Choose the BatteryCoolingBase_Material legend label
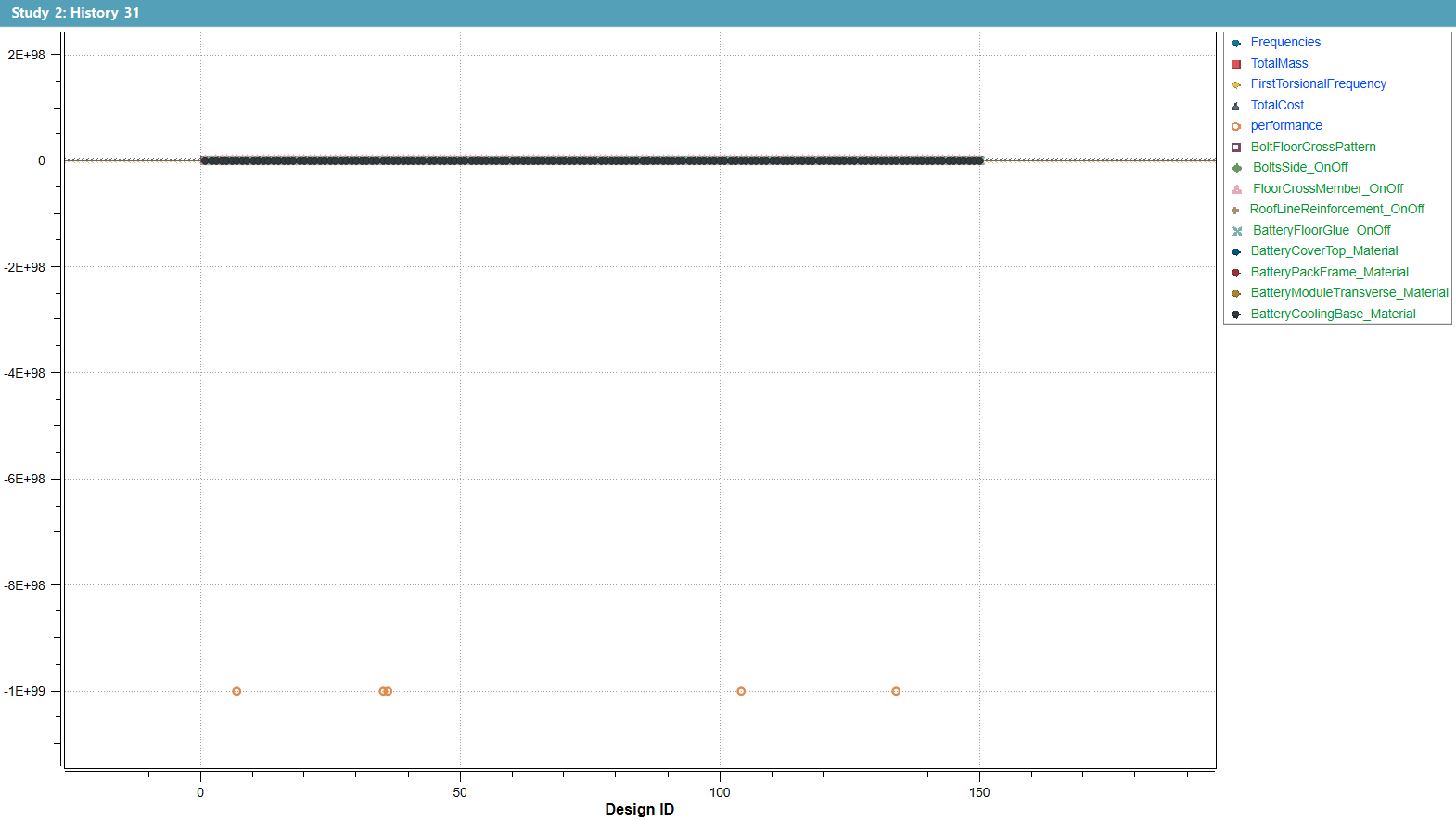The image size is (1456, 821). (1334, 314)
